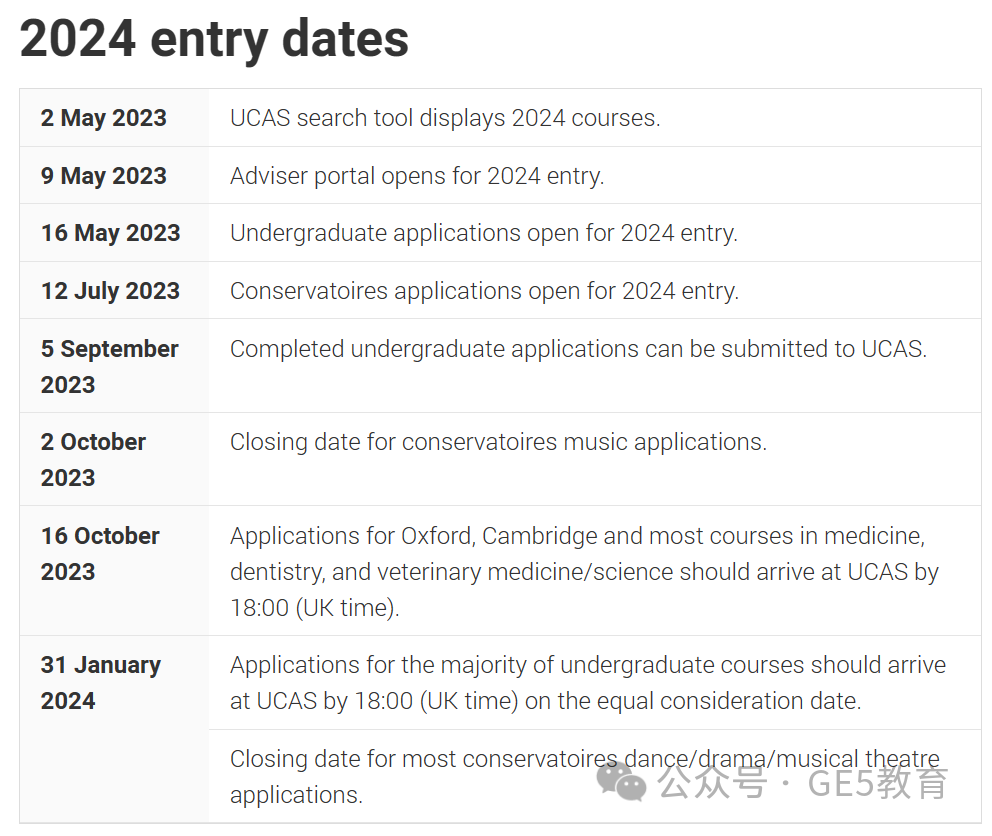Click 'UCAS search tool displays 2024 courses' text
This screenshot has height=836, width=992.
pos(445,118)
